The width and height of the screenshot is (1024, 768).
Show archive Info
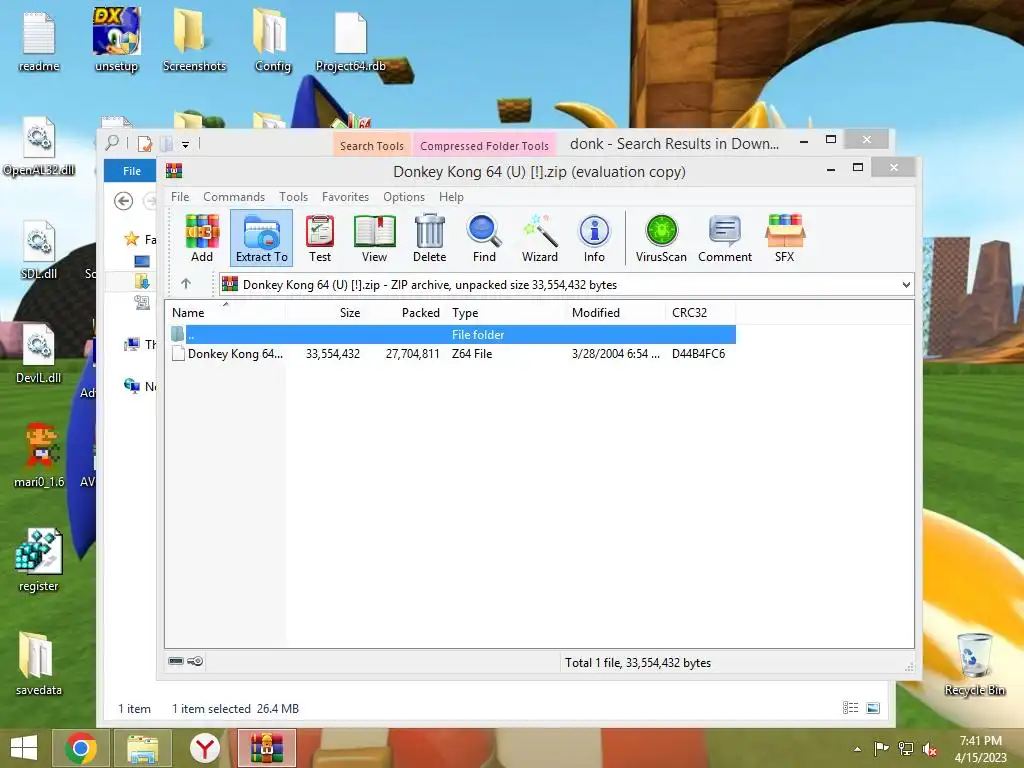[x=594, y=238]
